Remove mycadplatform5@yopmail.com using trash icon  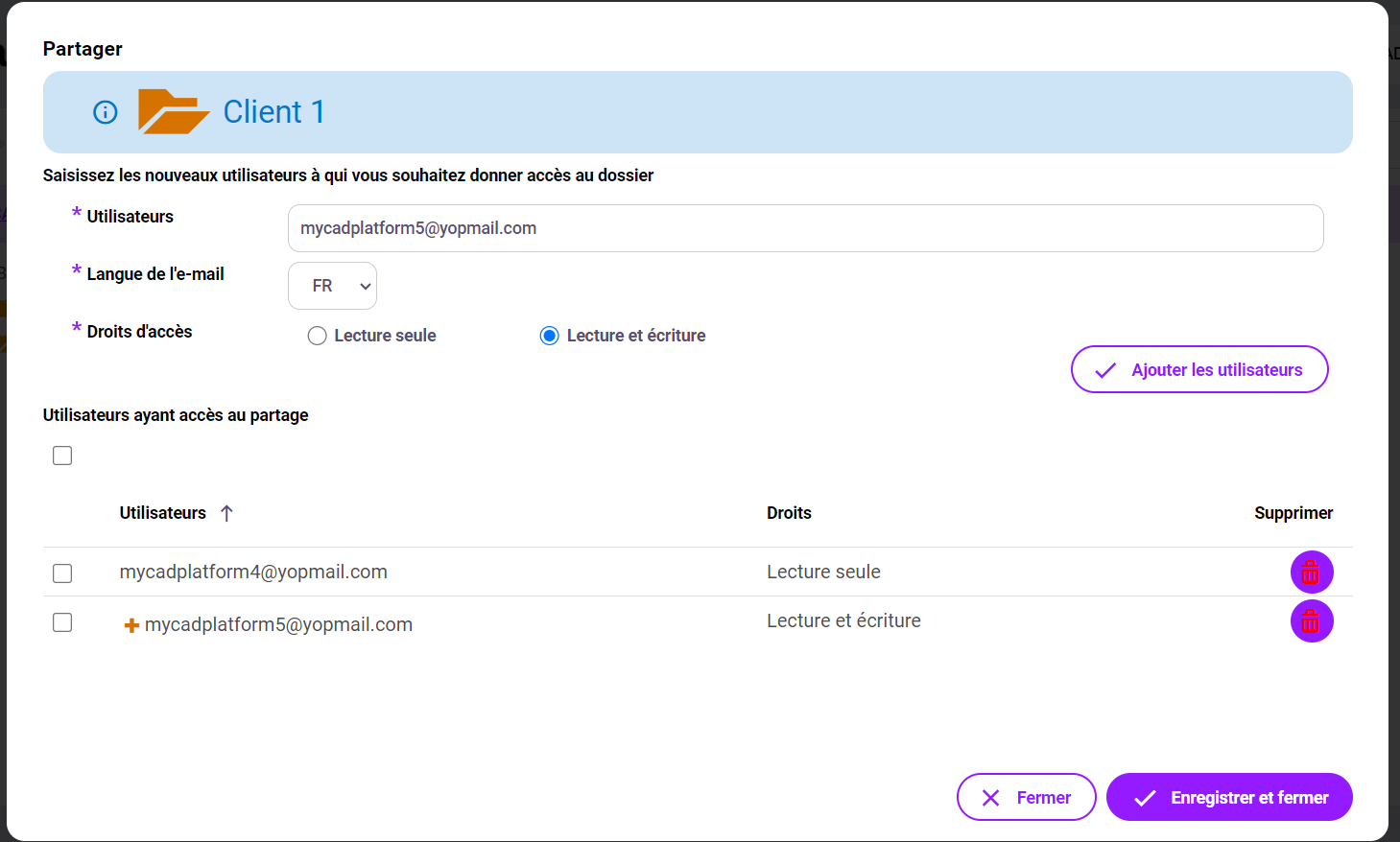[x=1311, y=621]
